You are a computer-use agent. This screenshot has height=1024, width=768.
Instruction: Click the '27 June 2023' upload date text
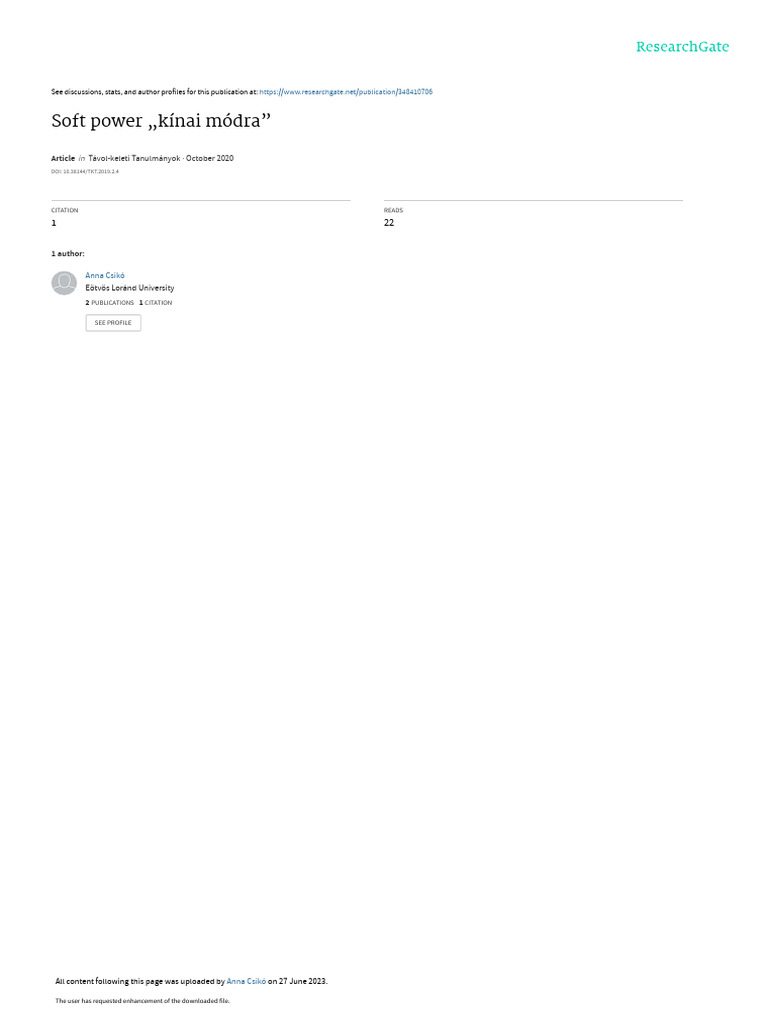(x=302, y=981)
